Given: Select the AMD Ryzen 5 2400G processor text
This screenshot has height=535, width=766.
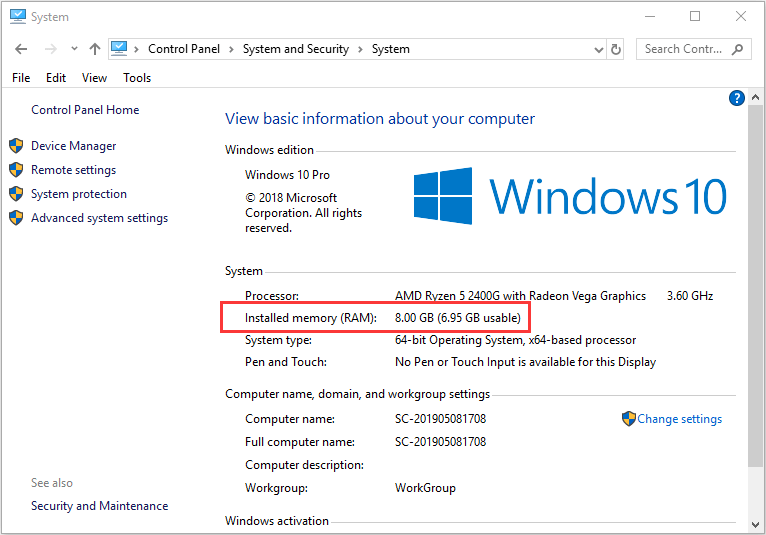Looking at the screenshot, I should coord(520,296).
